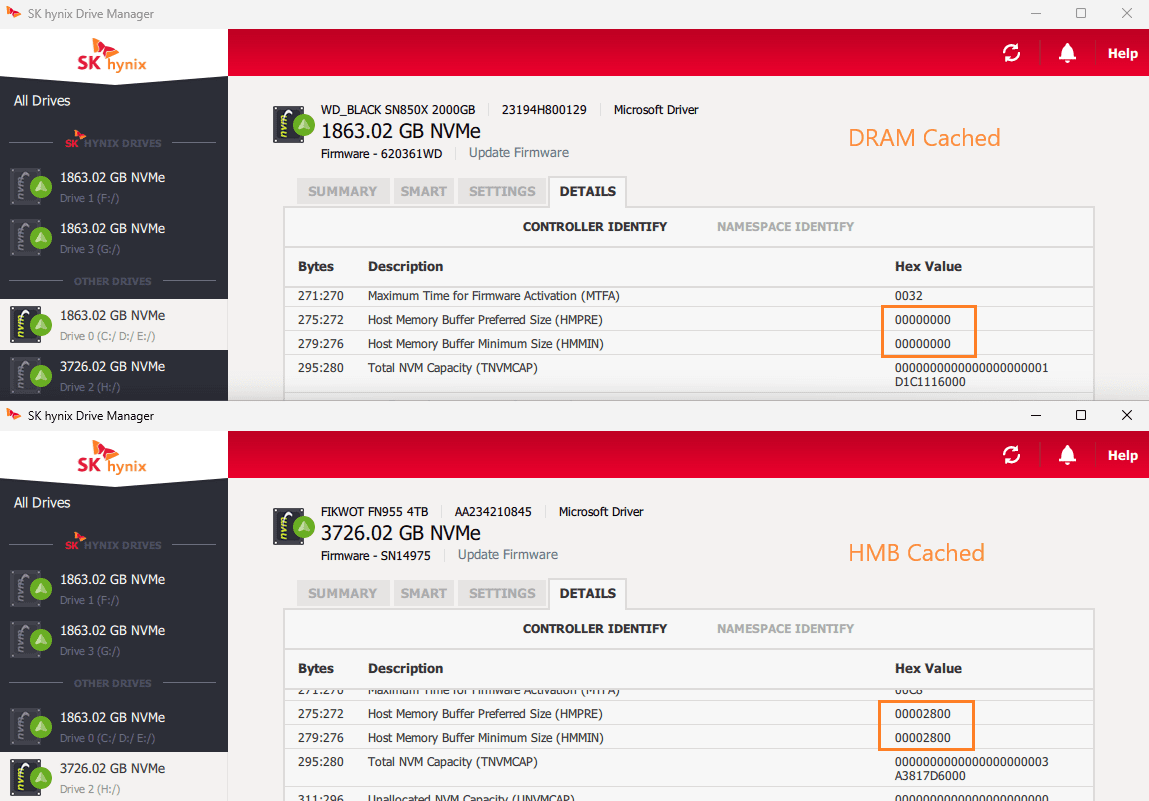Select Drive 0 icon in bottom window
Screen dimensions: 1149x801
pos(29,726)
